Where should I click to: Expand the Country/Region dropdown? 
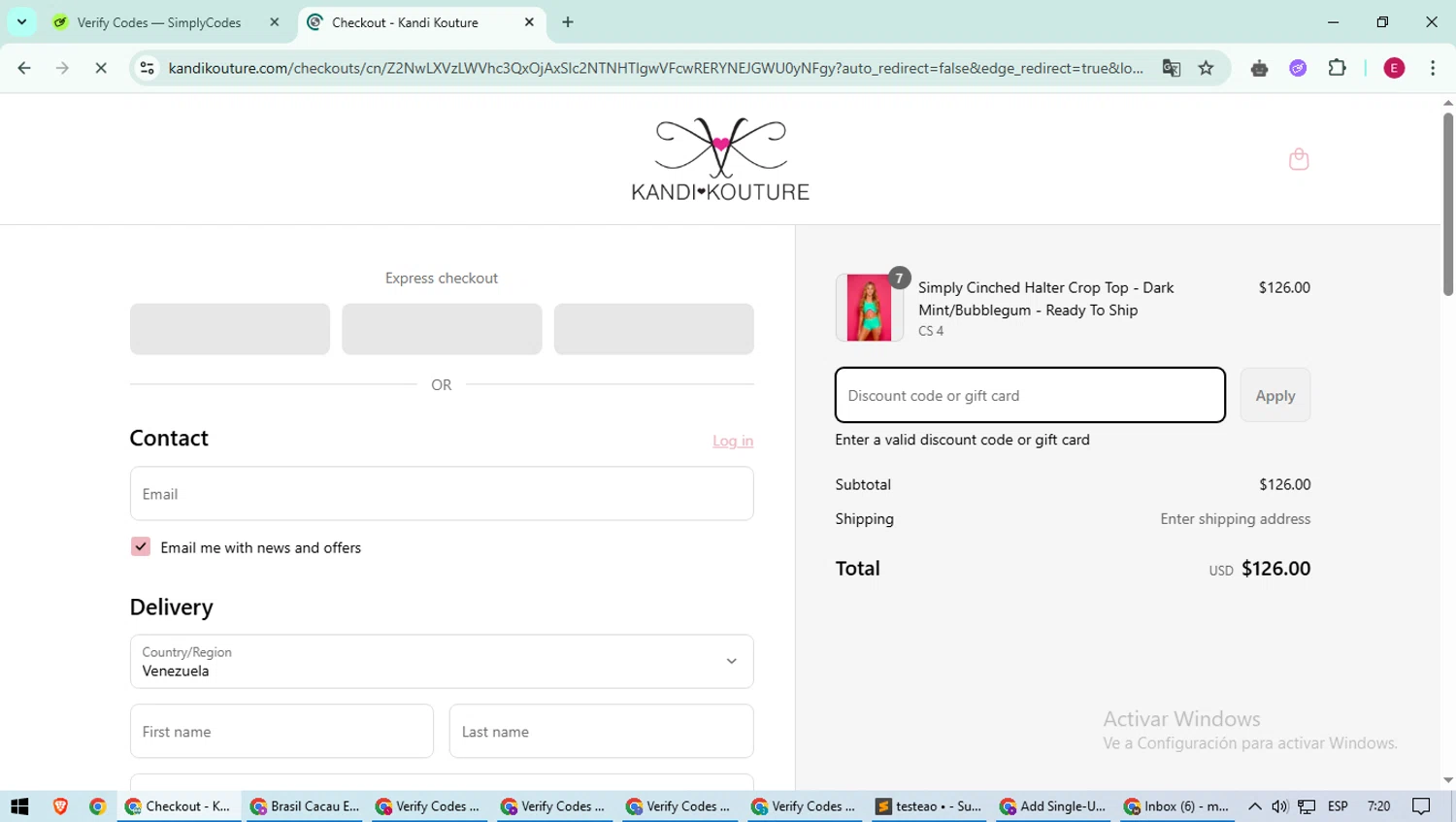[442, 662]
